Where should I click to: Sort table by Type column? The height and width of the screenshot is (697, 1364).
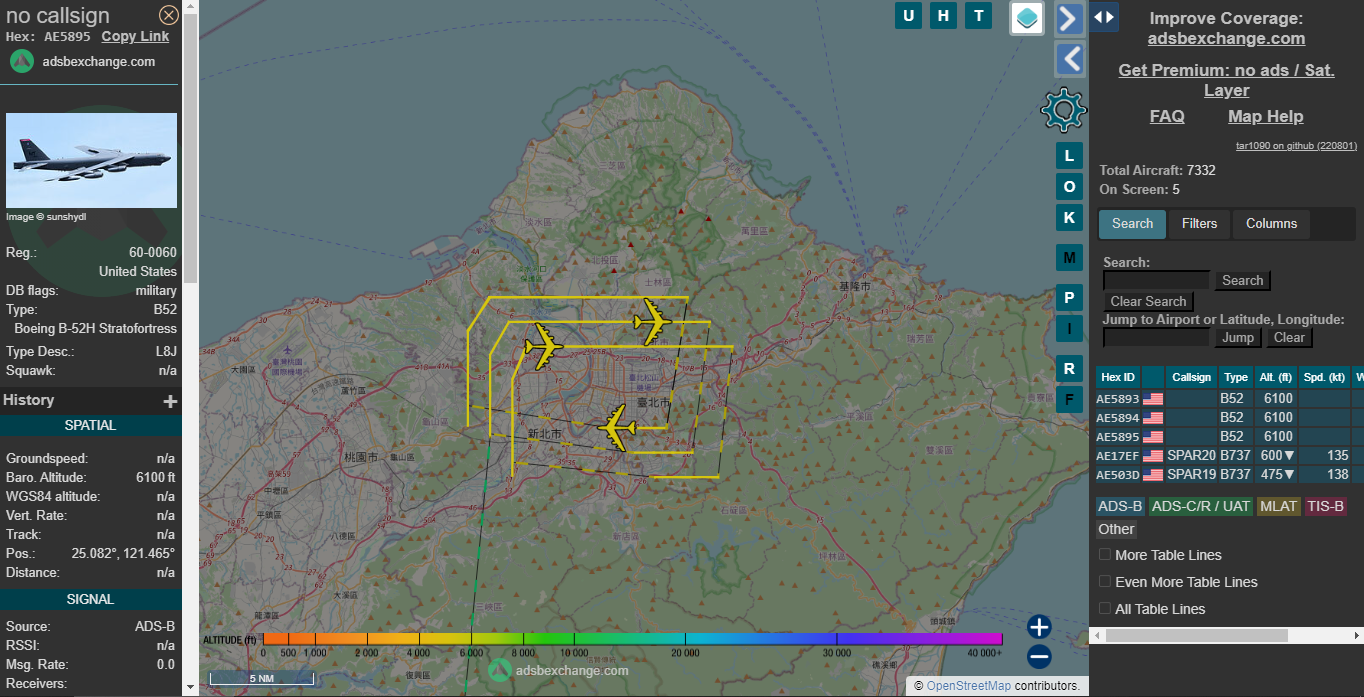point(1236,377)
